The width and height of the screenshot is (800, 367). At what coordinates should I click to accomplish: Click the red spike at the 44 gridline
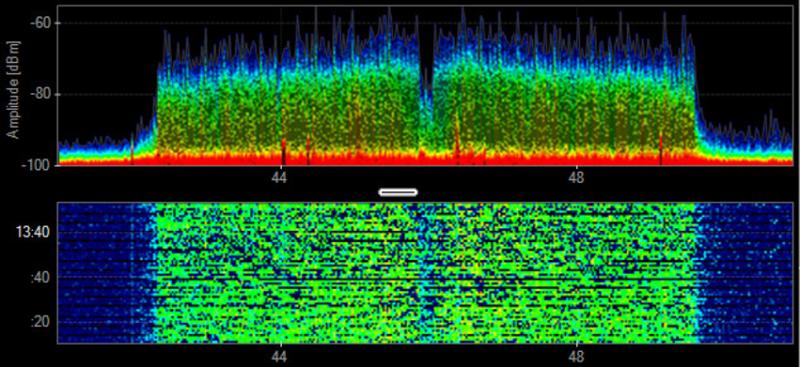click(284, 152)
